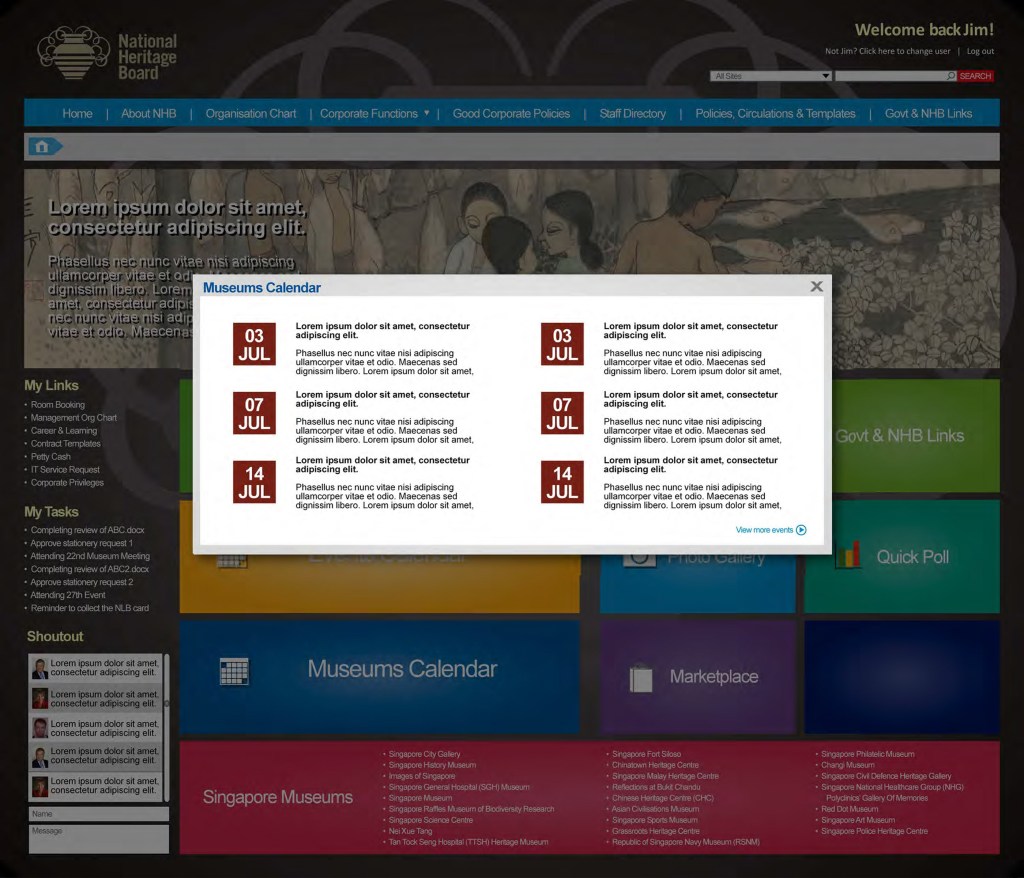Click the home breadcrumb icon
Screen dimensions: 1024x878
tap(43, 147)
